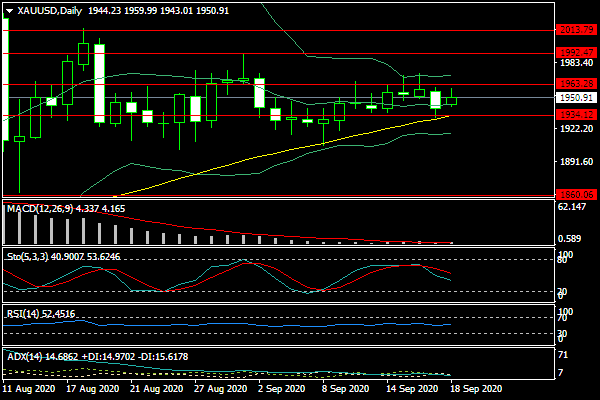This screenshot has width=600, height=400.
Task: Select the 2013.79 red price label
Action: click(x=576, y=31)
